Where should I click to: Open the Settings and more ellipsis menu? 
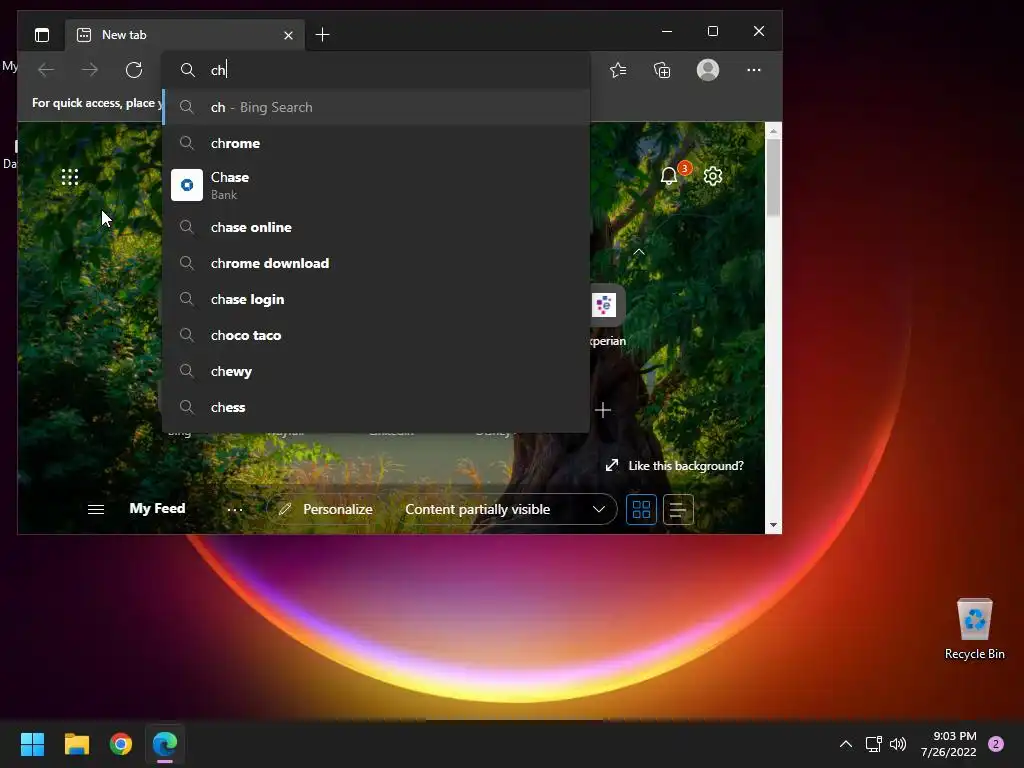[754, 70]
